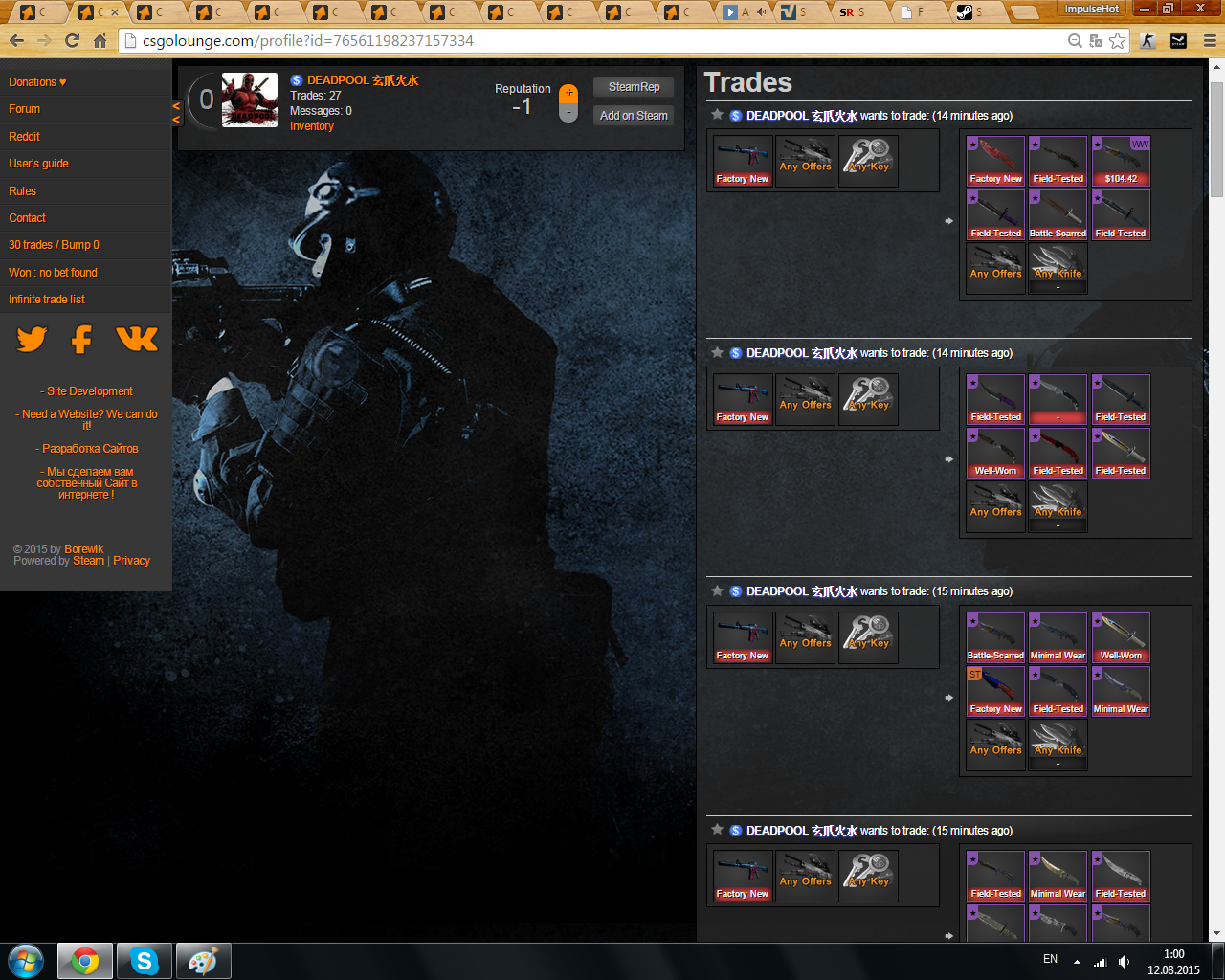Increase reputation with the plus button
Image resolution: width=1225 pixels, height=980 pixels.
pos(568,93)
